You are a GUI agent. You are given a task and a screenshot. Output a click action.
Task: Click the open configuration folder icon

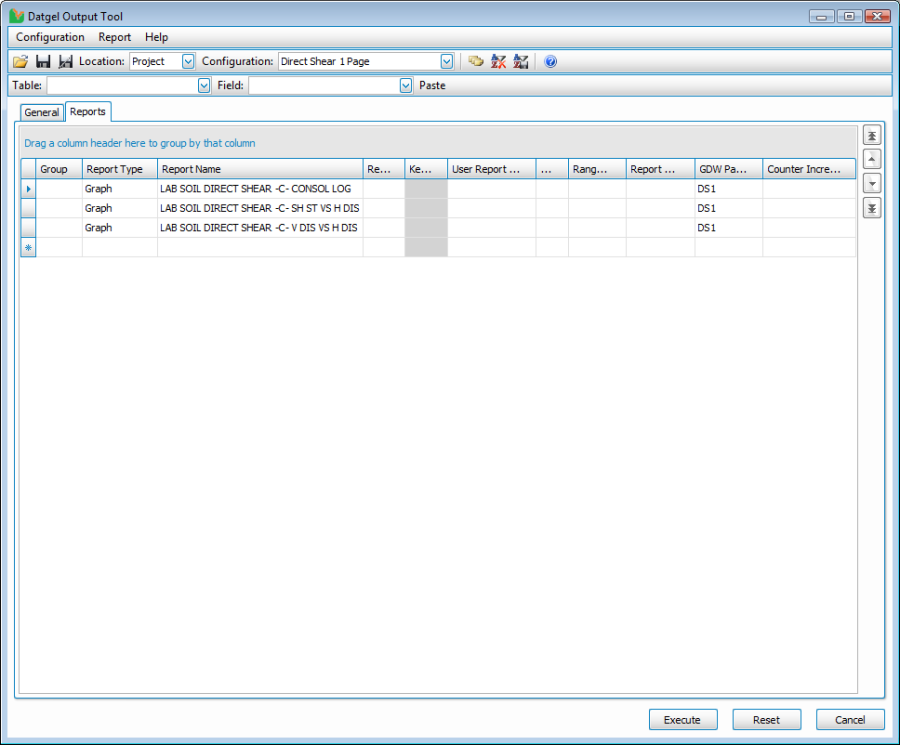click(x=20, y=62)
